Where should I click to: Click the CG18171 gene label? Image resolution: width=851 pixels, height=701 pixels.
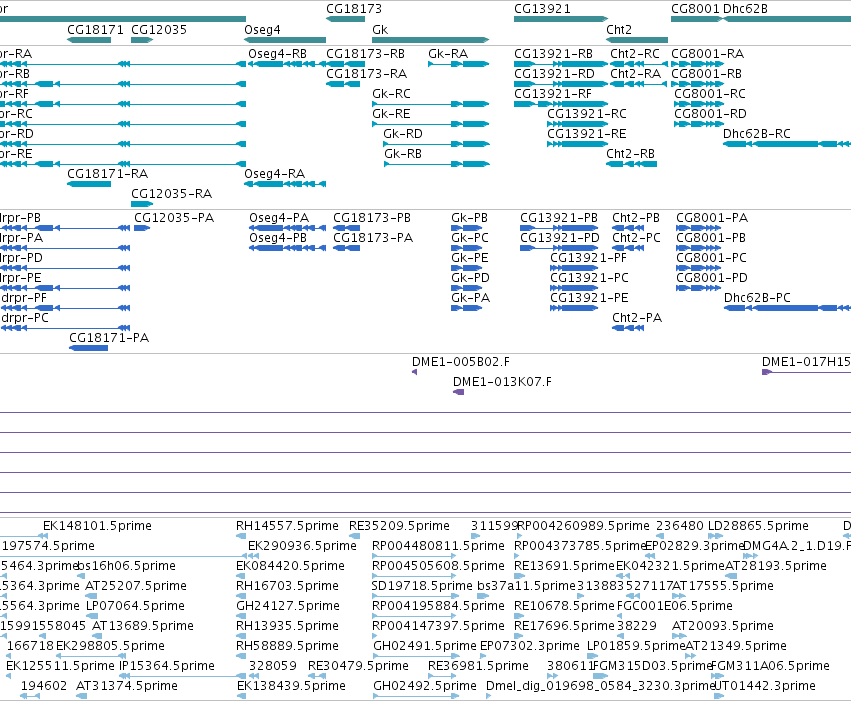coord(95,30)
